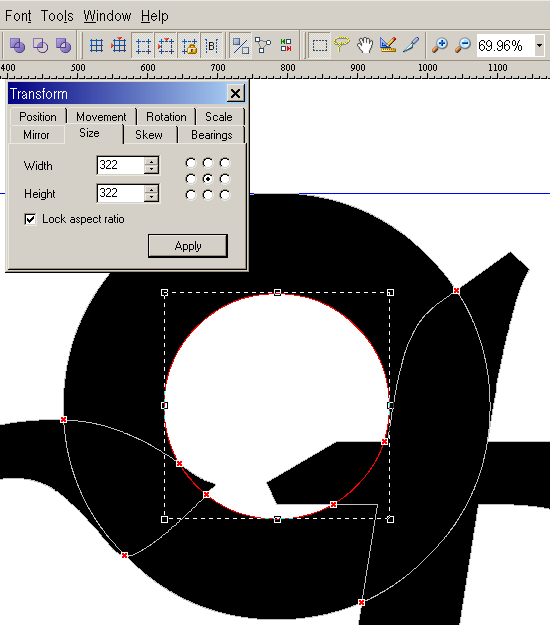Select the rectangle selection tool
550x625 pixels.
pyautogui.click(x=320, y=45)
